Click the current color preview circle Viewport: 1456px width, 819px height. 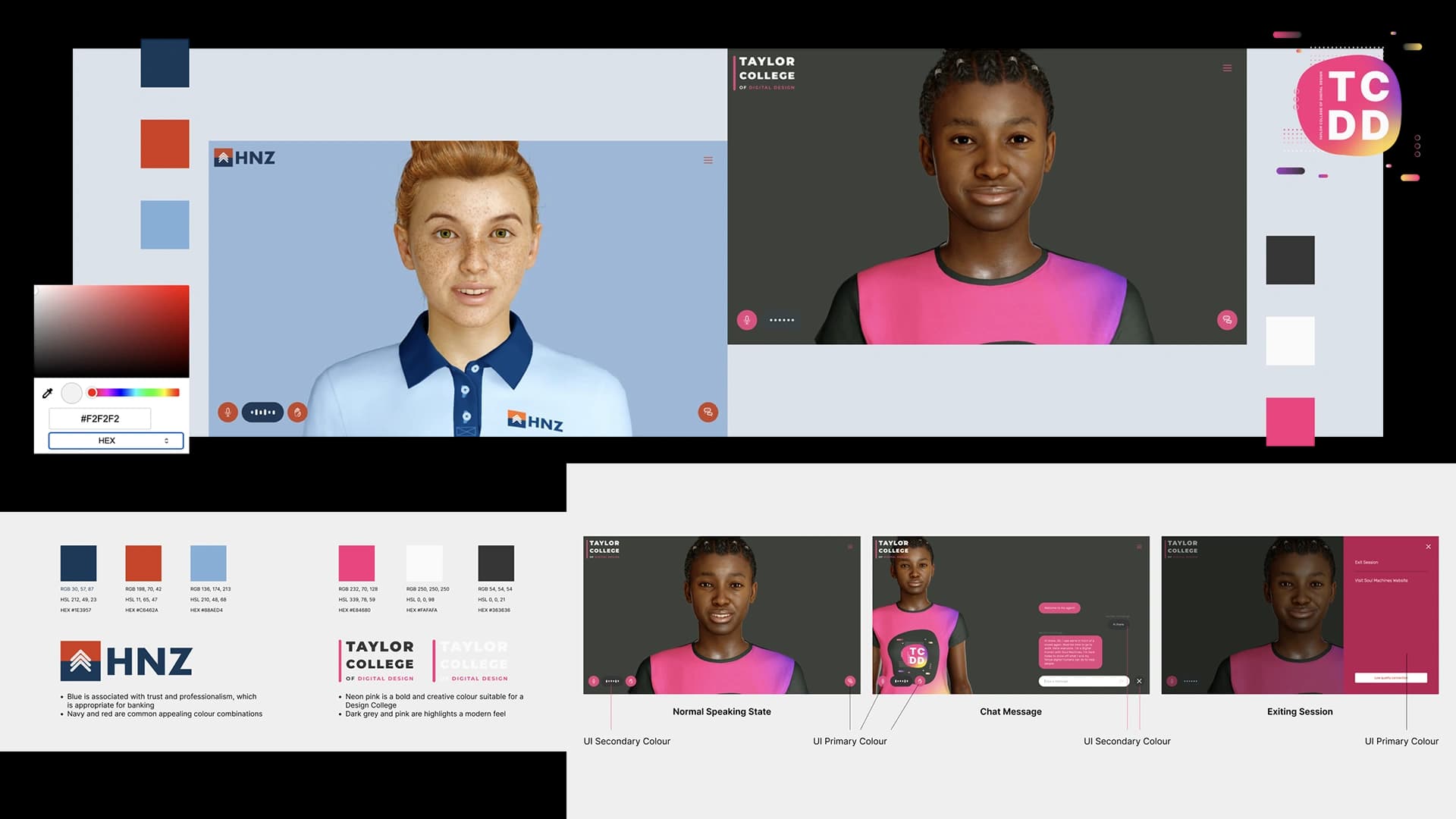point(71,393)
